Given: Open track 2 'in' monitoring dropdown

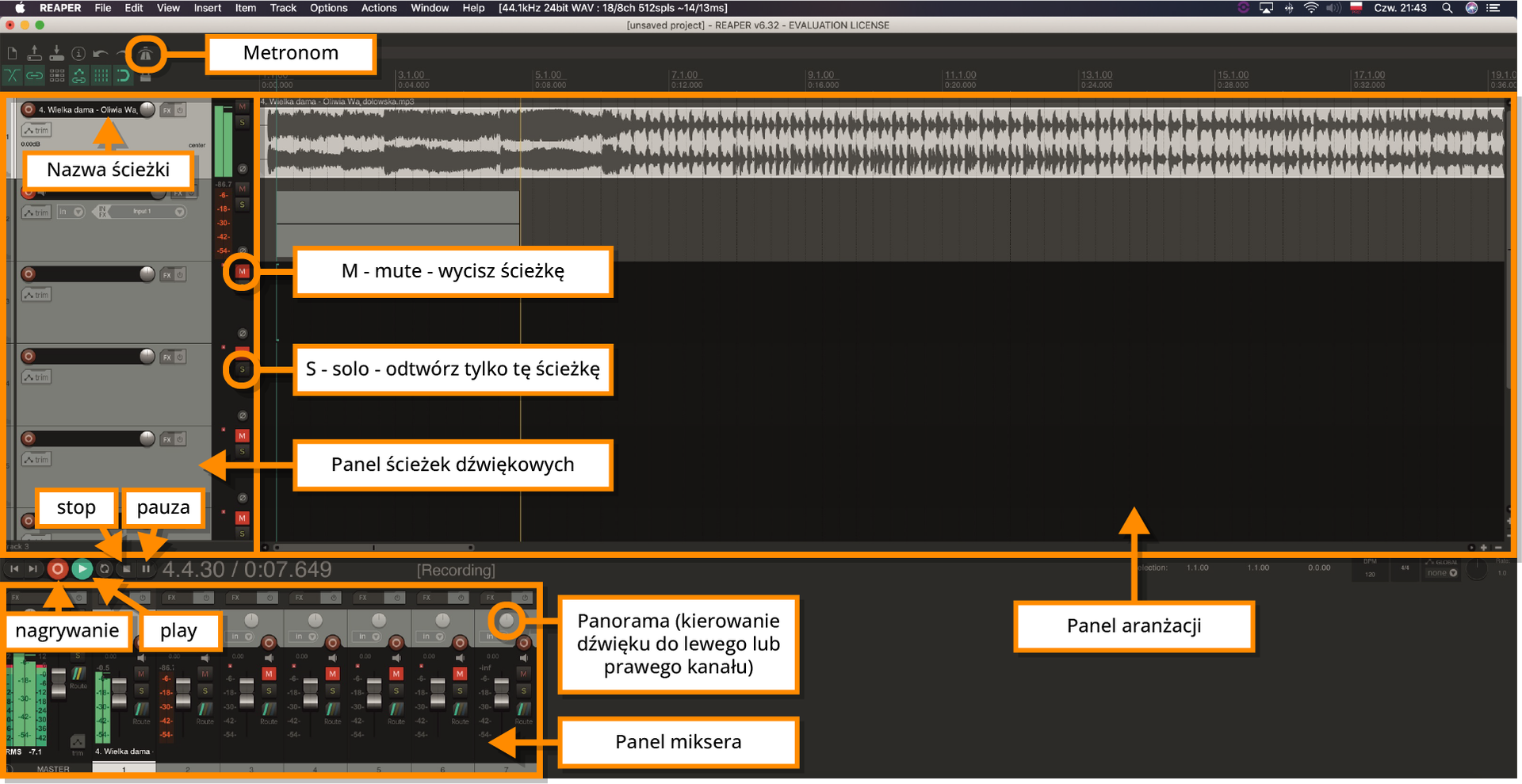Looking at the screenshot, I should point(71,212).
